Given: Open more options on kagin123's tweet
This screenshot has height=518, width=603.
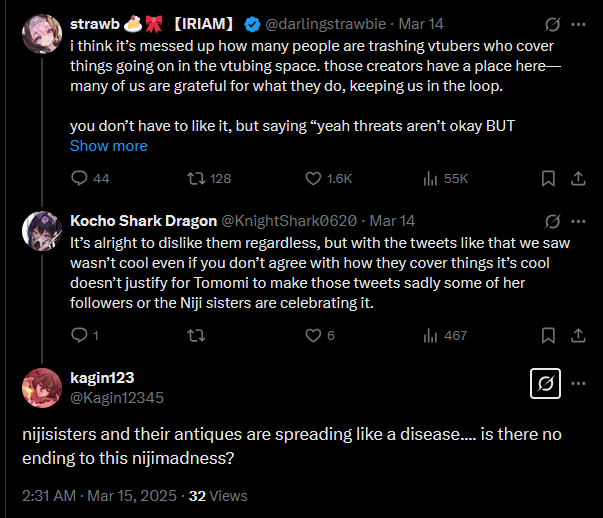Looking at the screenshot, I should pos(578,383).
